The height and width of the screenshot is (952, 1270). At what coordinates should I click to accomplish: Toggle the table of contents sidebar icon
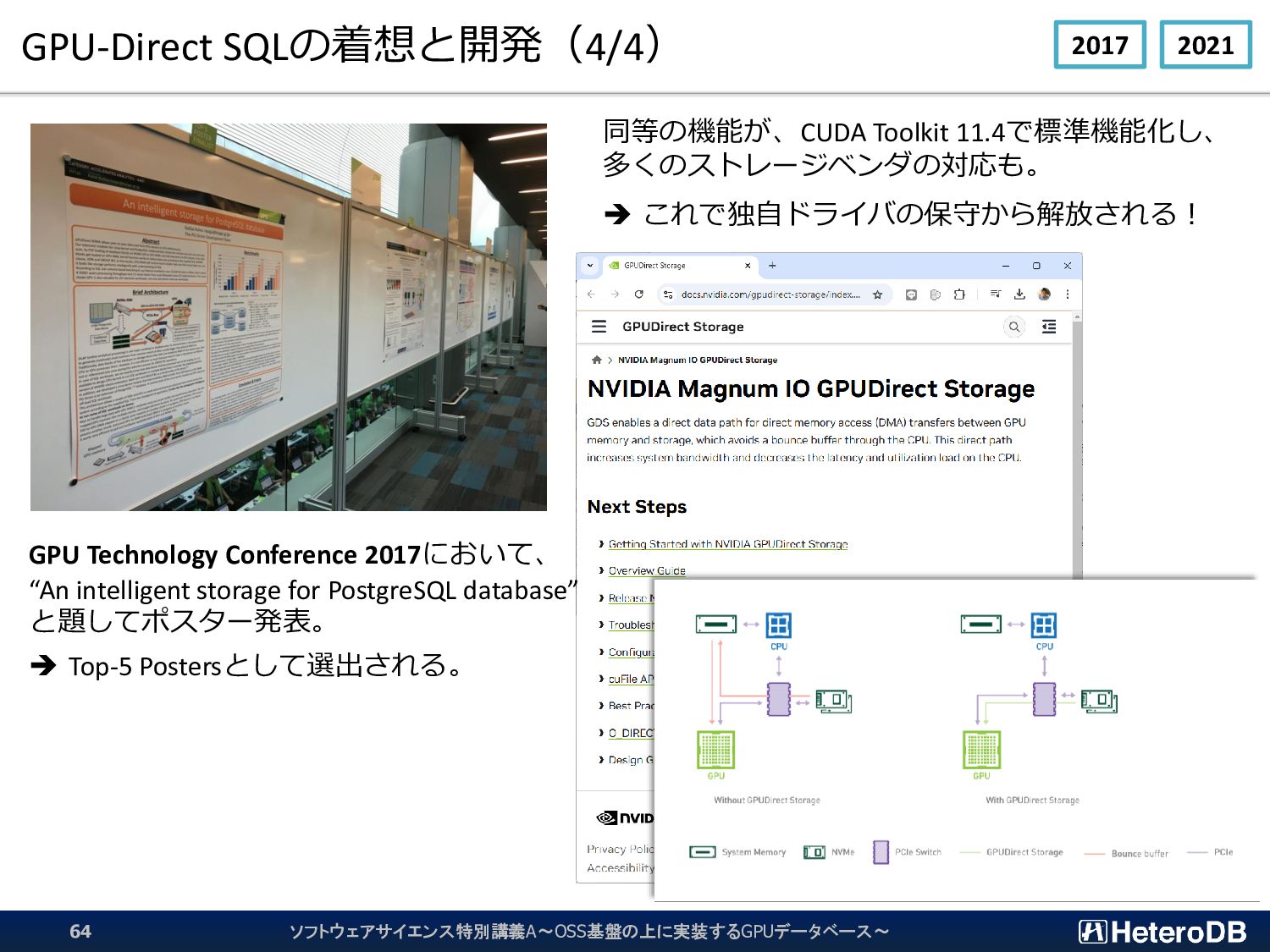click(1049, 327)
